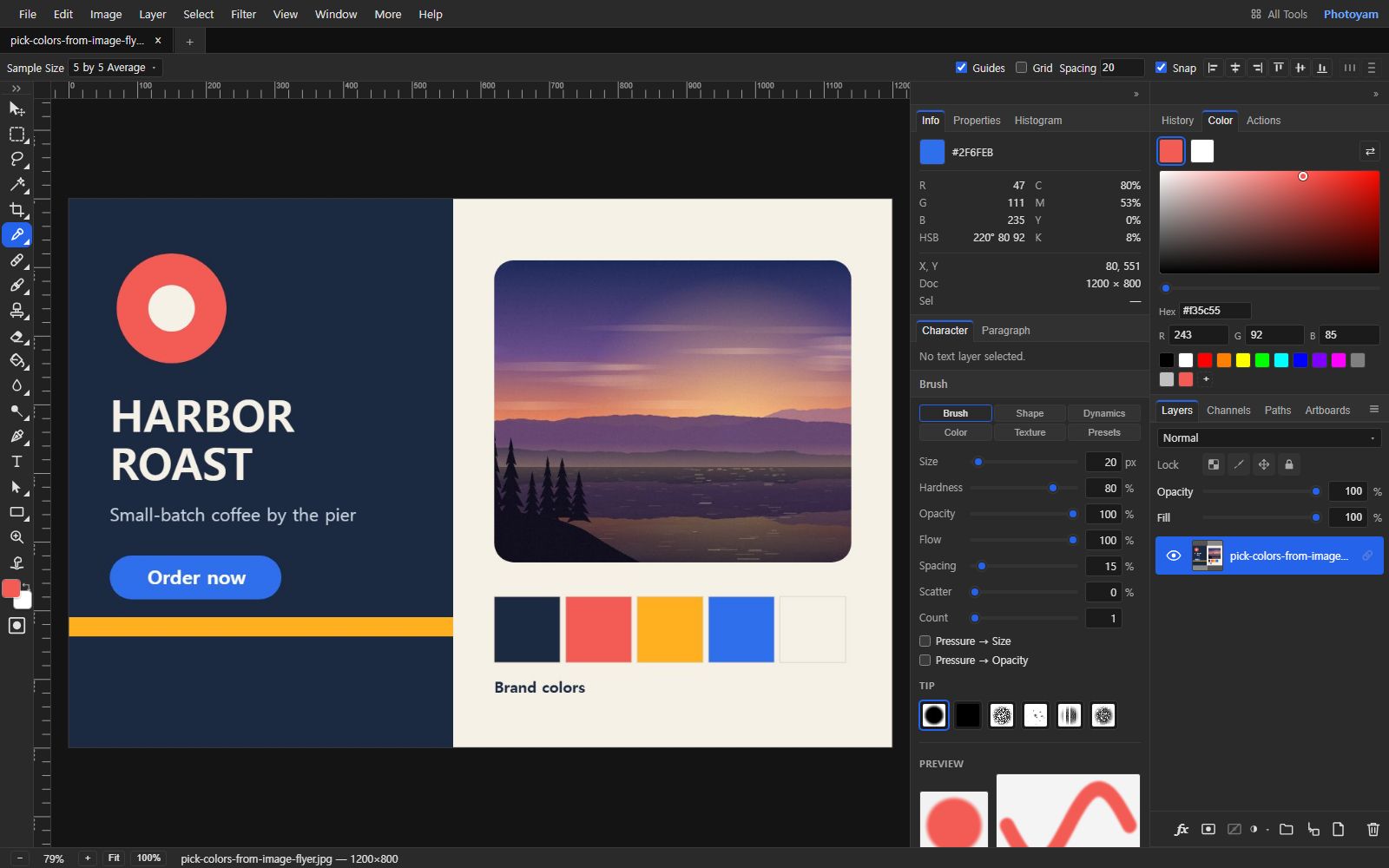
Task: Open the Normal blend mode dropdown
Action: [x=1269, y=437]
